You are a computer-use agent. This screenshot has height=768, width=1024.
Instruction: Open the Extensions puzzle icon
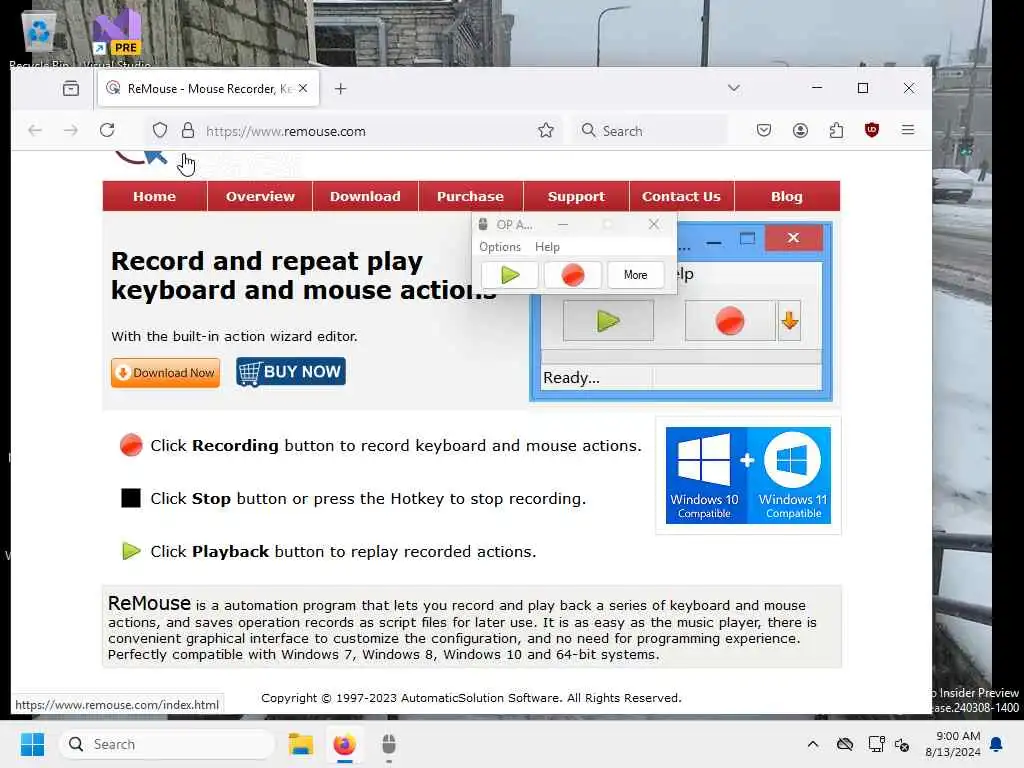click(x=836, y=131)
